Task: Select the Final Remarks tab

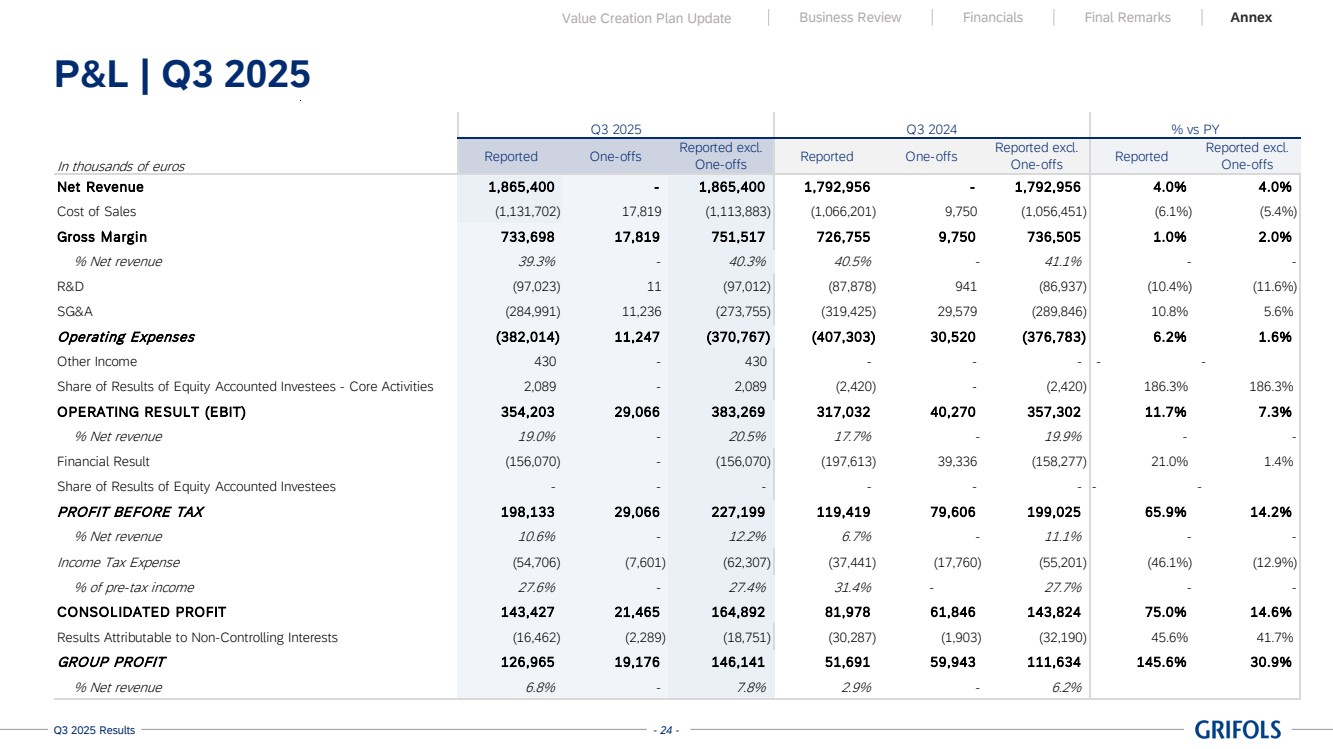Action: point(1127,17)
